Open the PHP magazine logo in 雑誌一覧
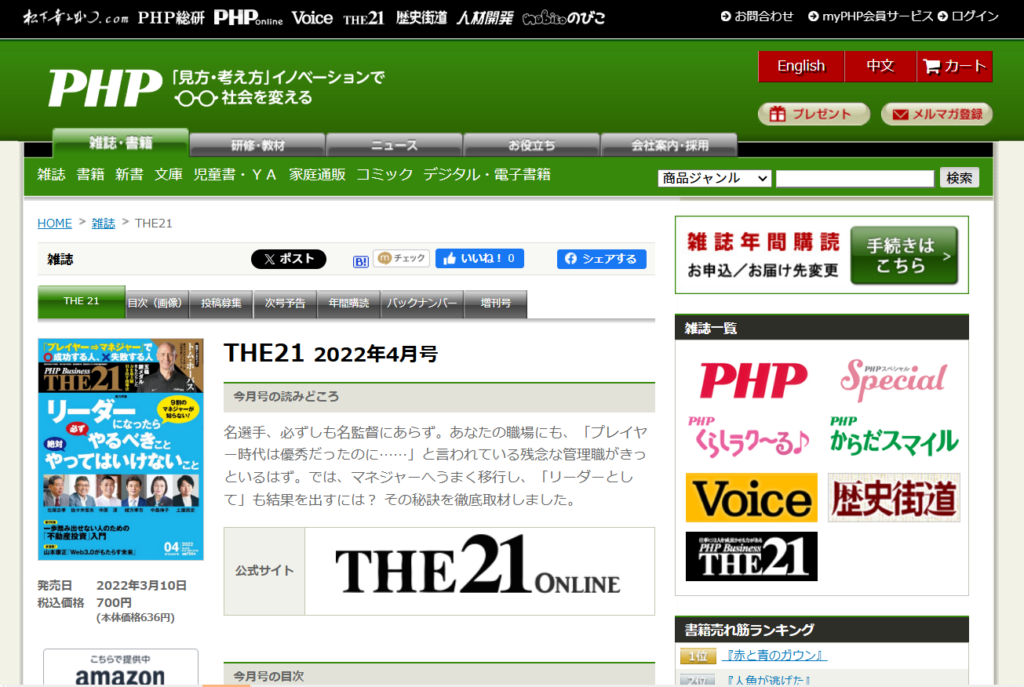The image size is (1024, 687). click(753, 379)
